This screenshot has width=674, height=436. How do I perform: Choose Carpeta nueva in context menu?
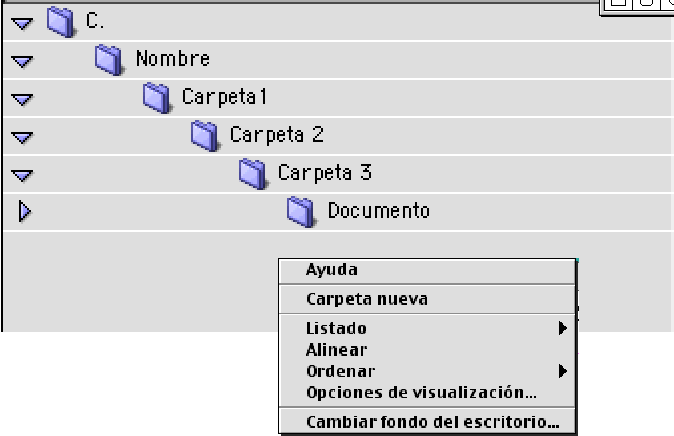(x=367, y=299)
